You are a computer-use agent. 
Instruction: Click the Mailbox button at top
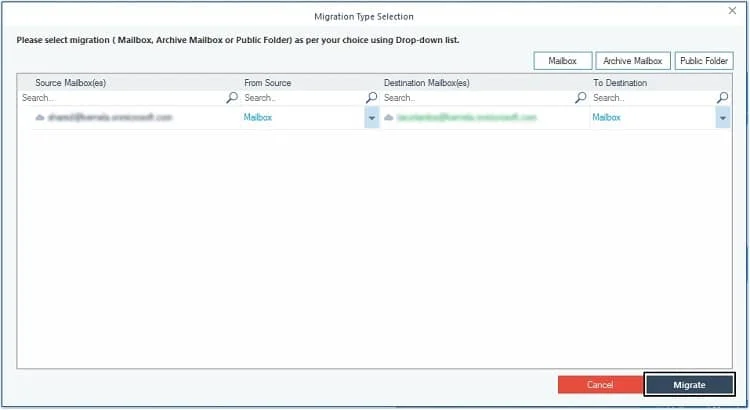[x=562, y=61]
